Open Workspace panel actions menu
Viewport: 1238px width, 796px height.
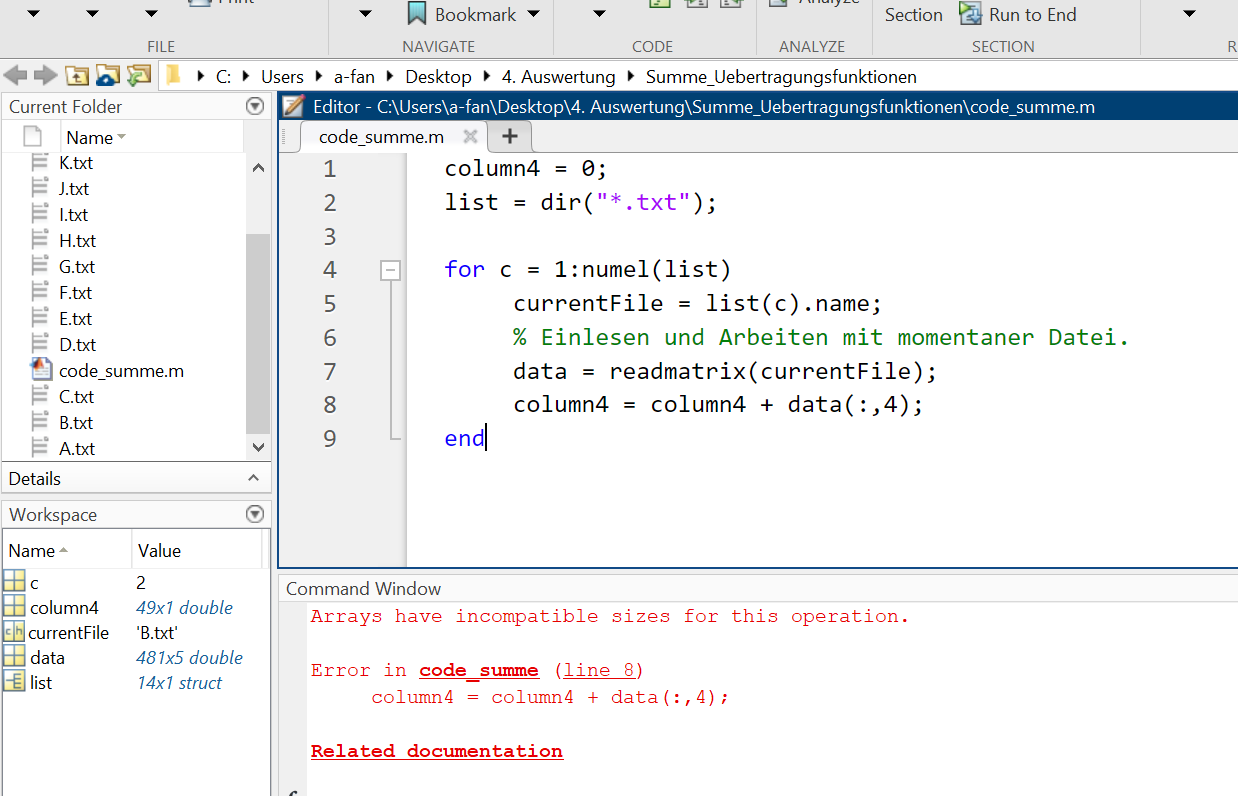point(255,514)
